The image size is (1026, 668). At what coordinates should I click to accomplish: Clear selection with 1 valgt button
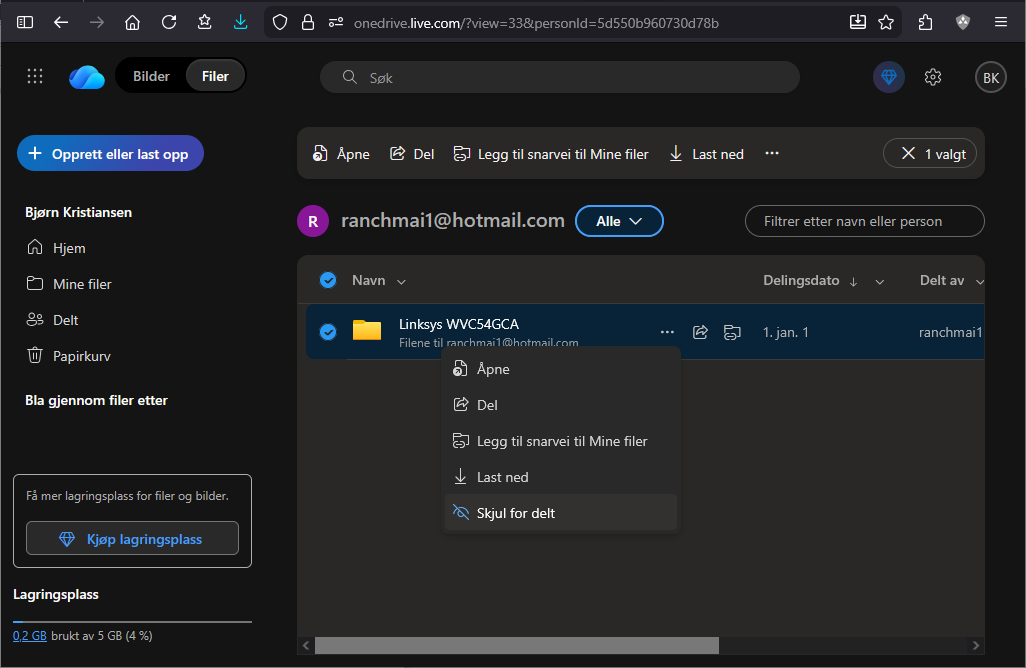(x=930, y=154)
